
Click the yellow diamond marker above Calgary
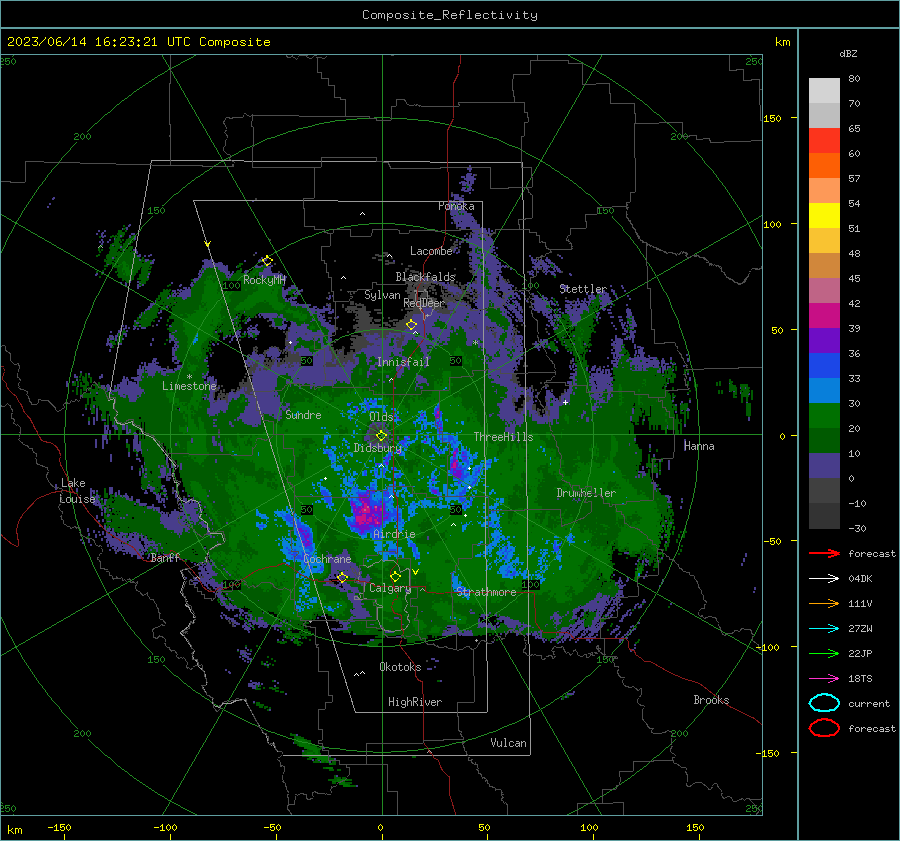[395, 576]
